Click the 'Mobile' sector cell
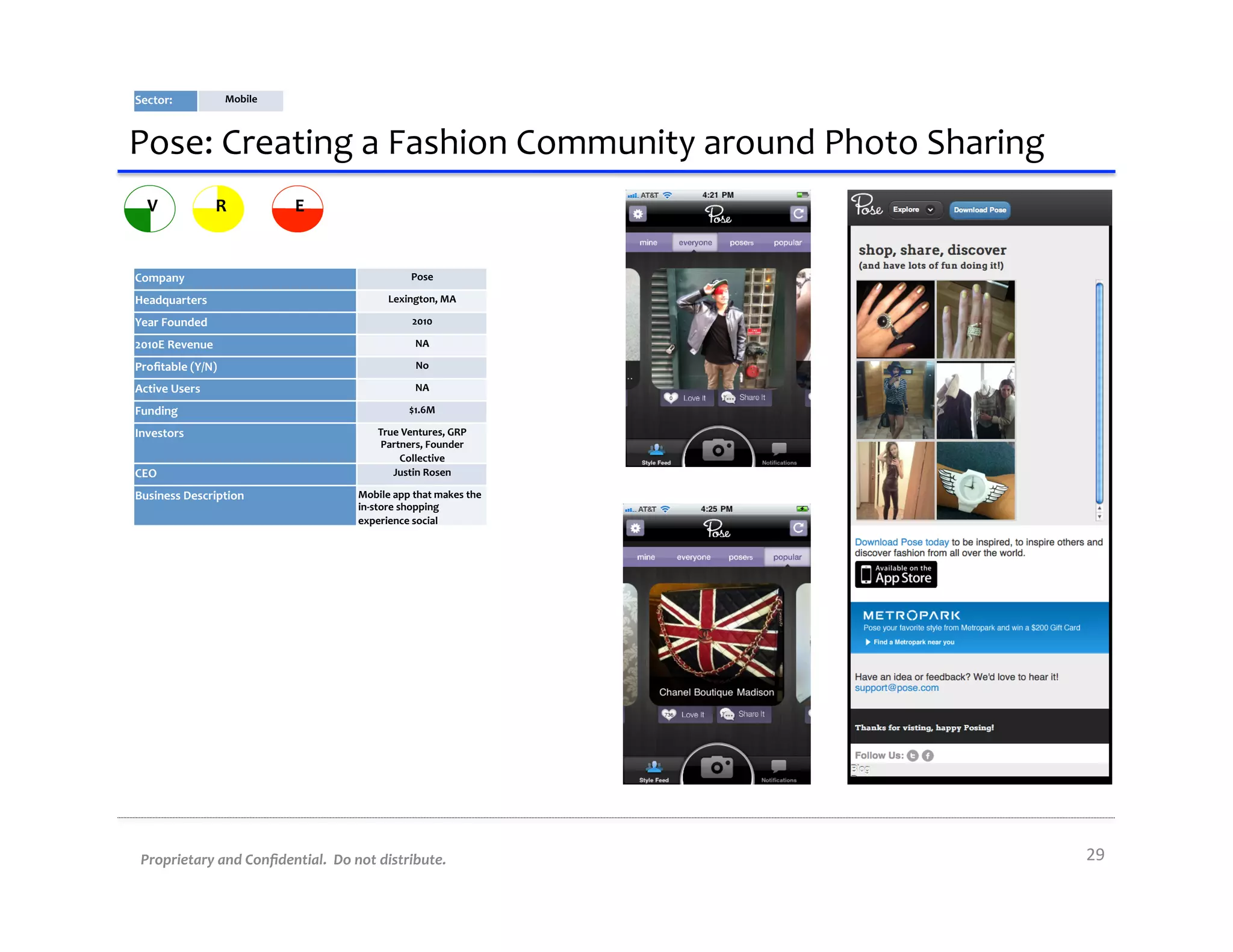Screen dimensions: 1233x952 point(241,100)
